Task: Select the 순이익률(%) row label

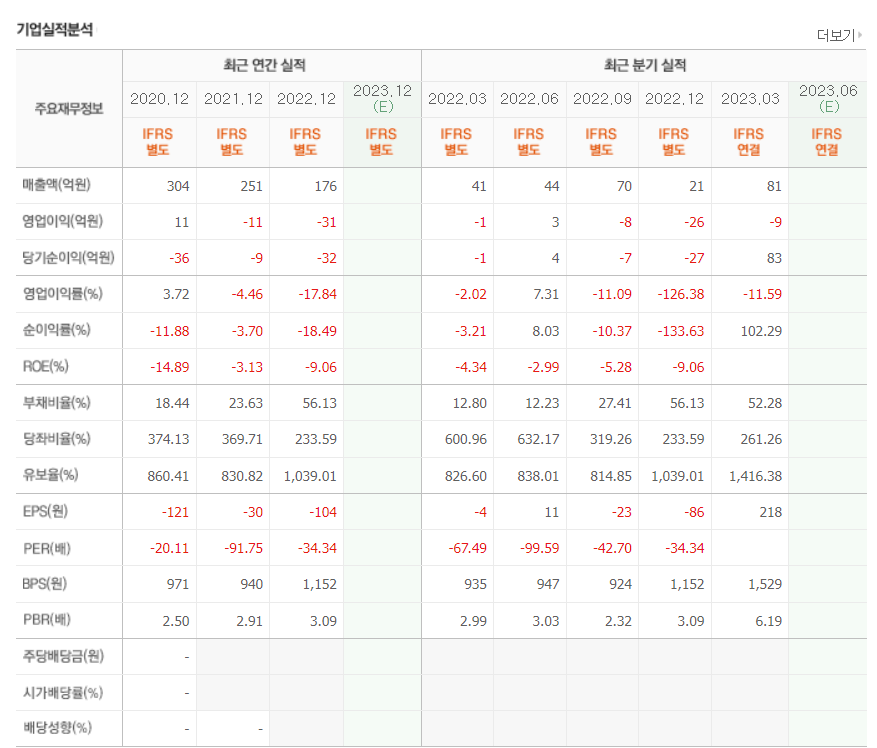Action: (56, 330)
